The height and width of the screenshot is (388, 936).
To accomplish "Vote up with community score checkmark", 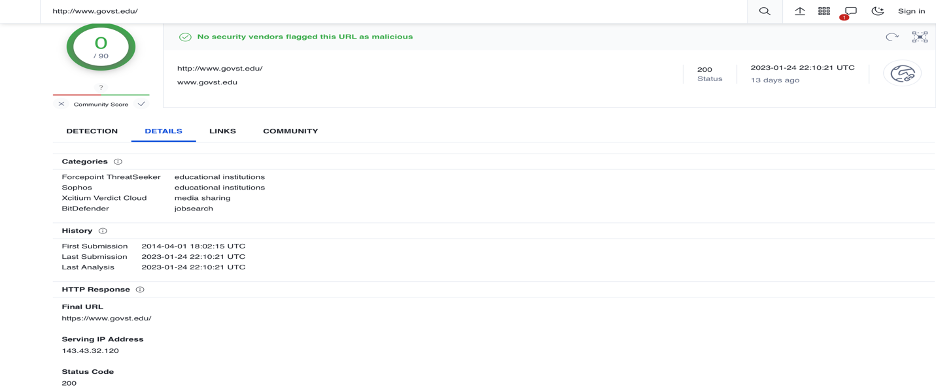I will pos(141,104).
